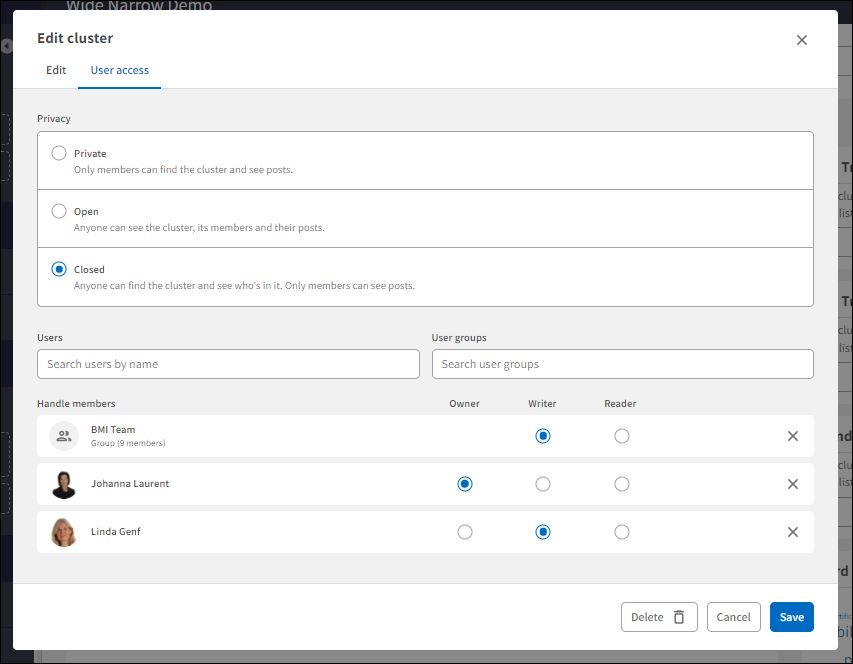Remove Johanna Laurent via her X icon
The image size is (853, 664).
pos(793,484)
